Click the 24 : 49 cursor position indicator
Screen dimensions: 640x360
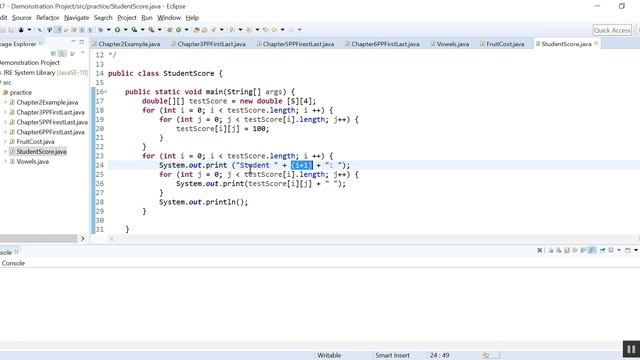439,355
